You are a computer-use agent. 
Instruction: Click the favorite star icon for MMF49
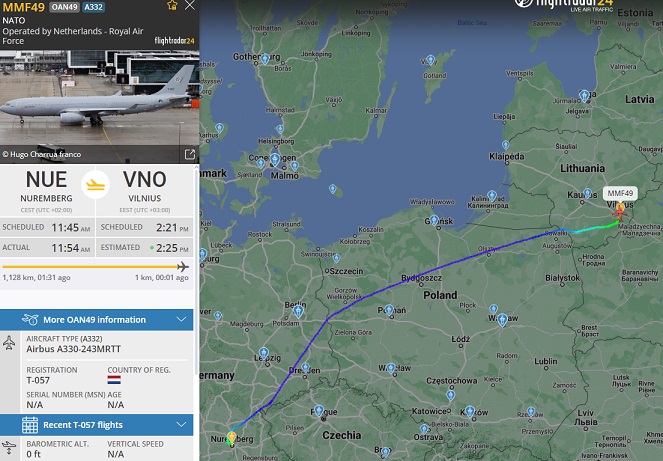(172, 5)
